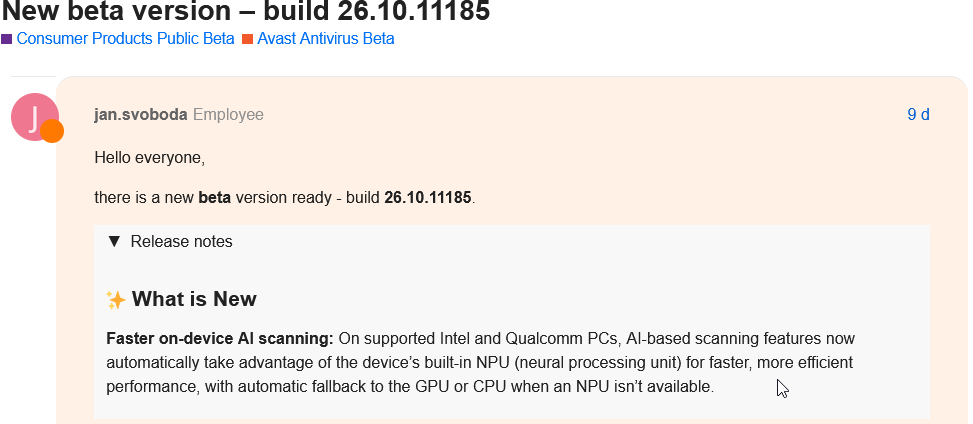
Task: Click the bold build number 26.10.11185 in post
Action: 428,198
